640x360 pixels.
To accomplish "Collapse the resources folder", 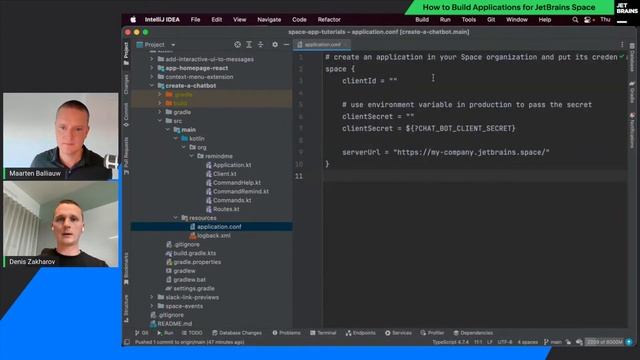I will [176, 218].
